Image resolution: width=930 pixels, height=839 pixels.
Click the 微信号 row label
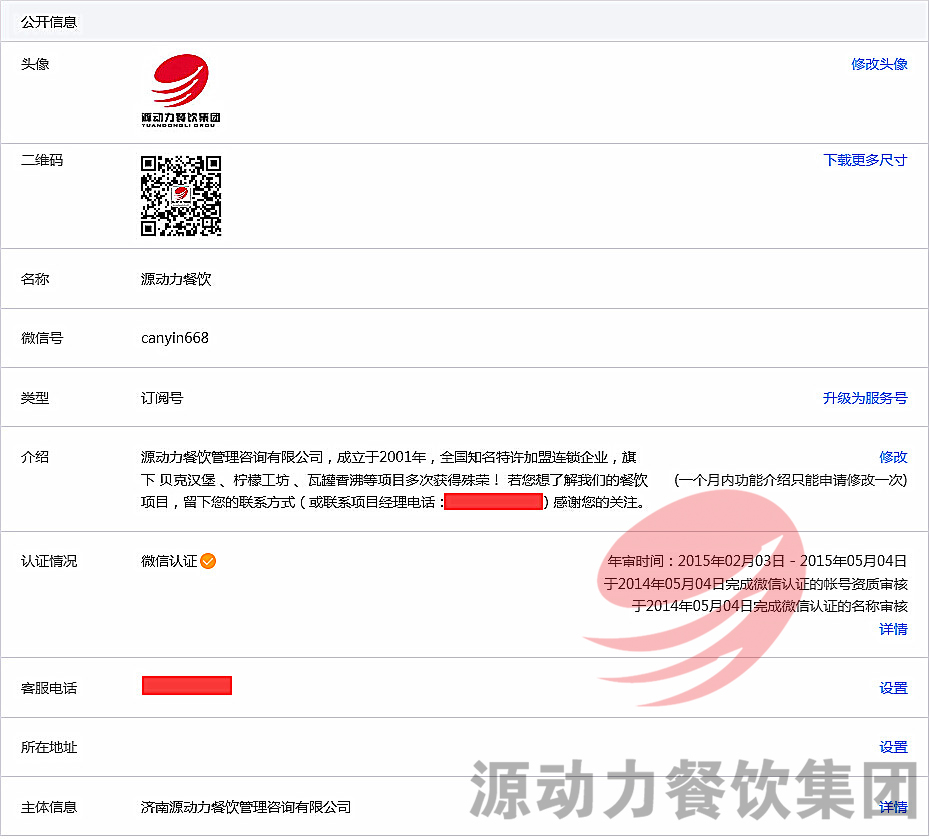42,339
